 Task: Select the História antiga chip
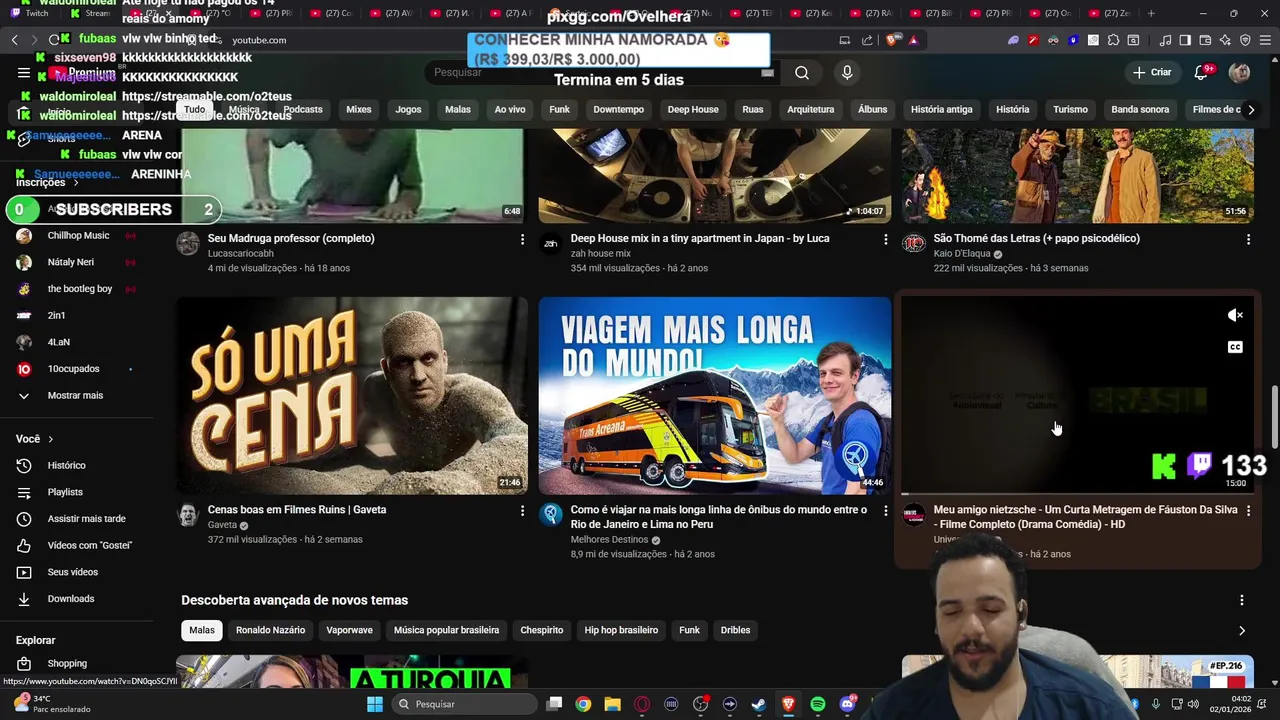942,109
